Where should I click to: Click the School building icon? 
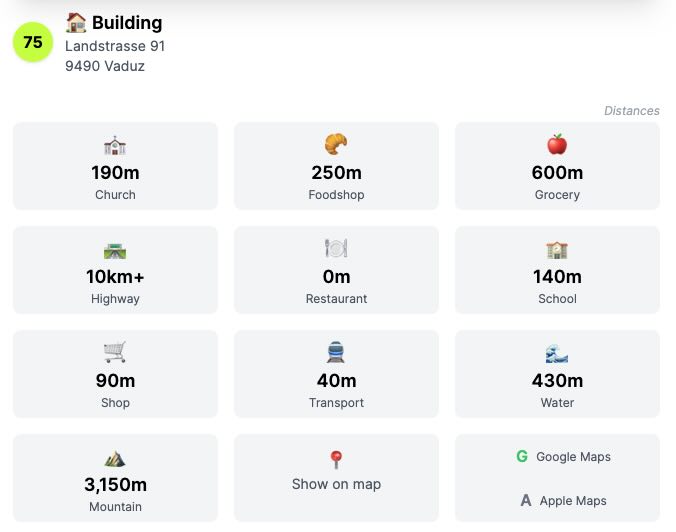pyautogui.click(x=557, y=250)
